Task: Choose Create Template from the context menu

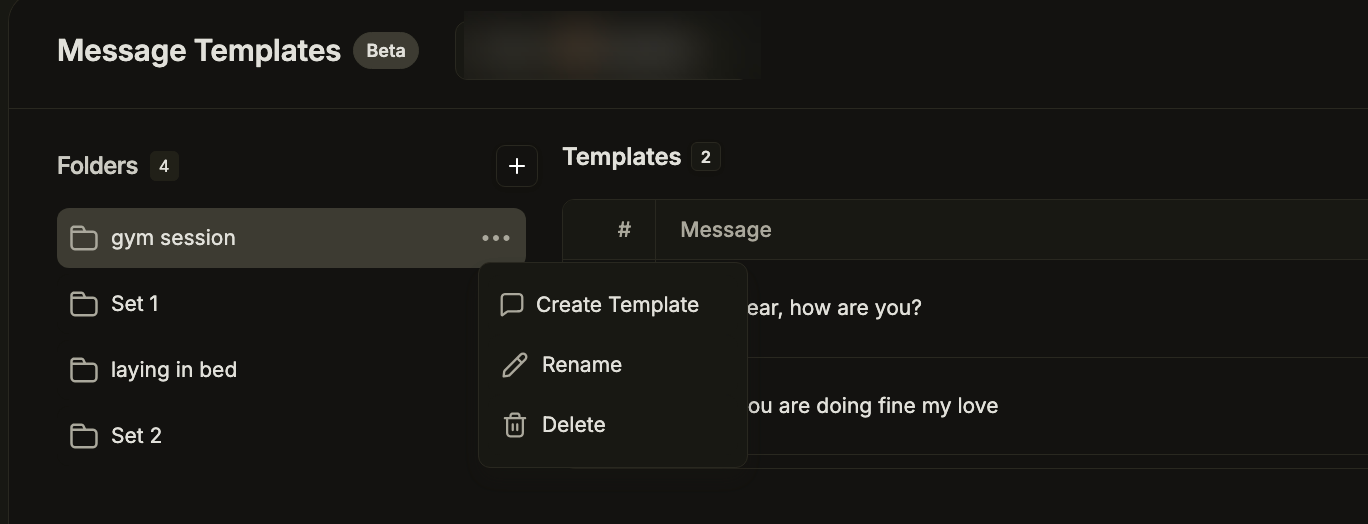Action: [x=617, y=305]
